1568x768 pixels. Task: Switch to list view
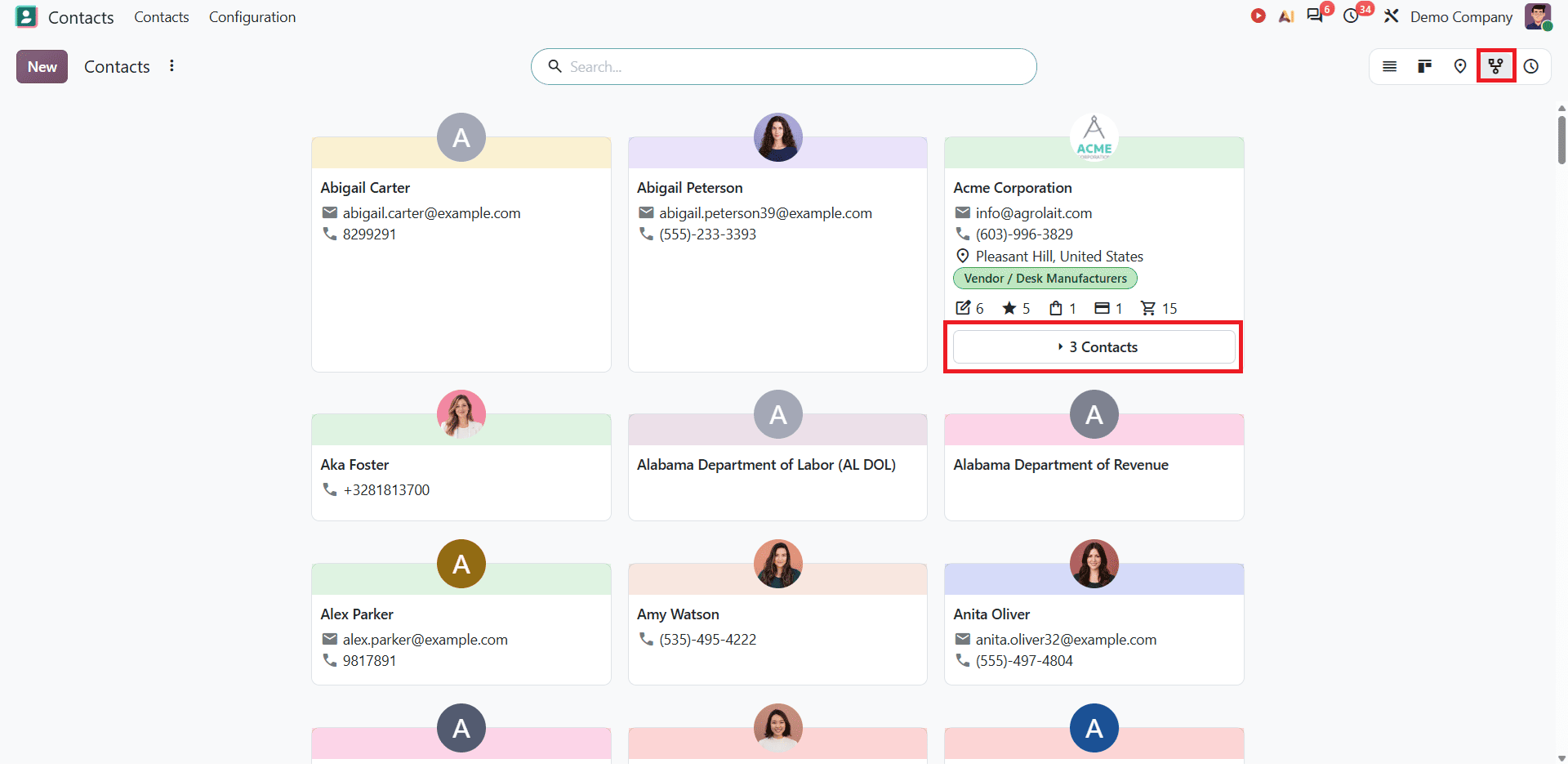1389,67
